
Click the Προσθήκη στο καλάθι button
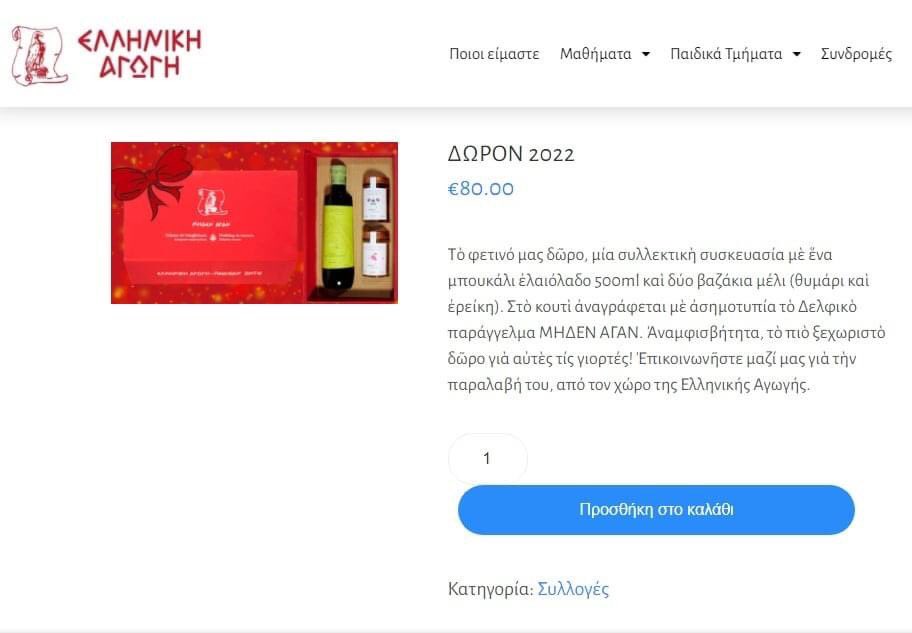656,510
